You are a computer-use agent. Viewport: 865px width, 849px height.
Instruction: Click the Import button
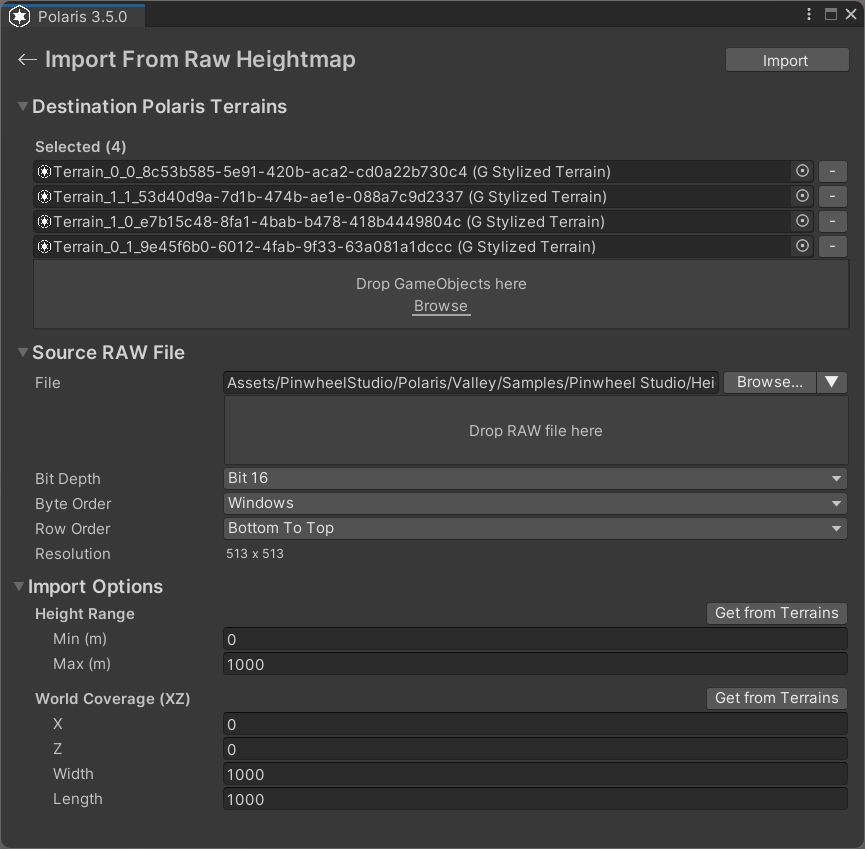click(787, 60)
